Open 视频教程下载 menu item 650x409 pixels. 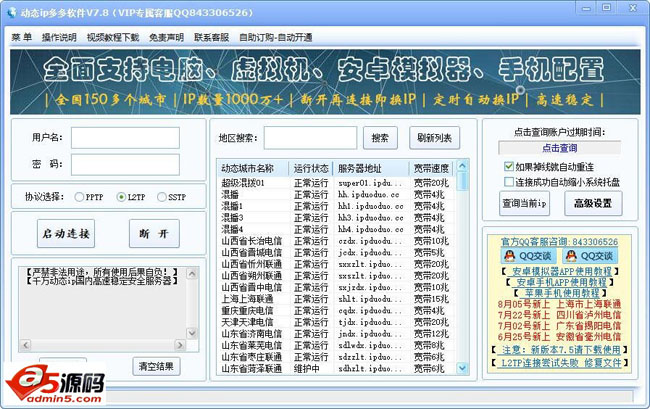113,37
